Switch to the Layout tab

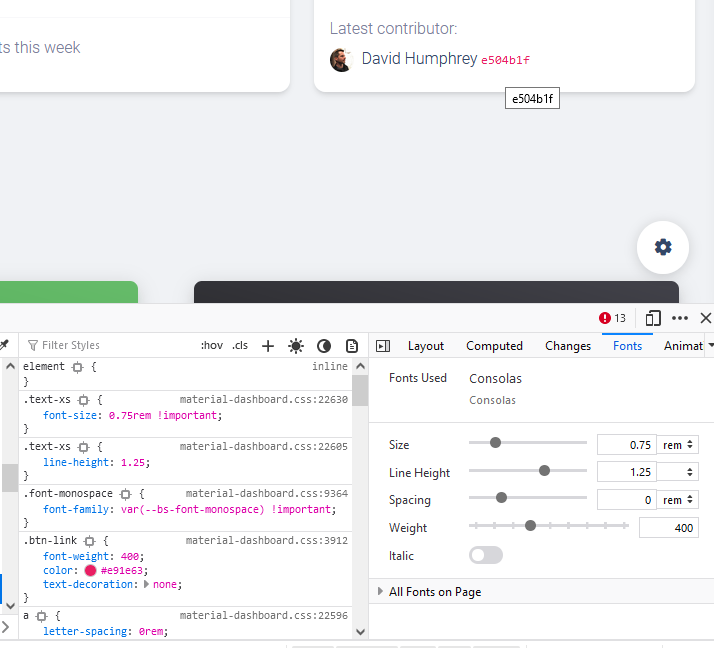tap(425, 346)
